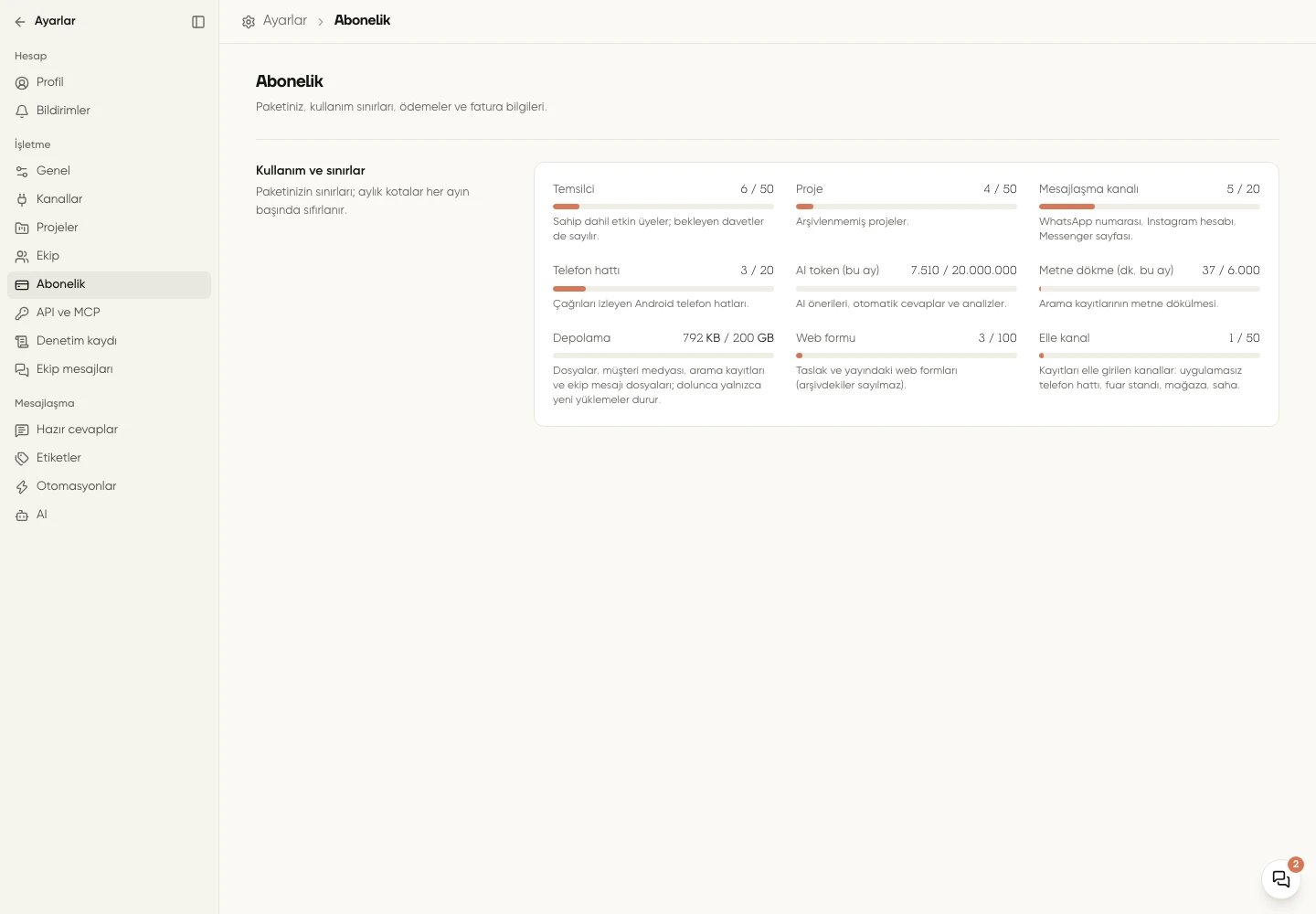Click the Projeler folder icon
The height and width of the screenshot is (914, 1316).
(22, 228)
